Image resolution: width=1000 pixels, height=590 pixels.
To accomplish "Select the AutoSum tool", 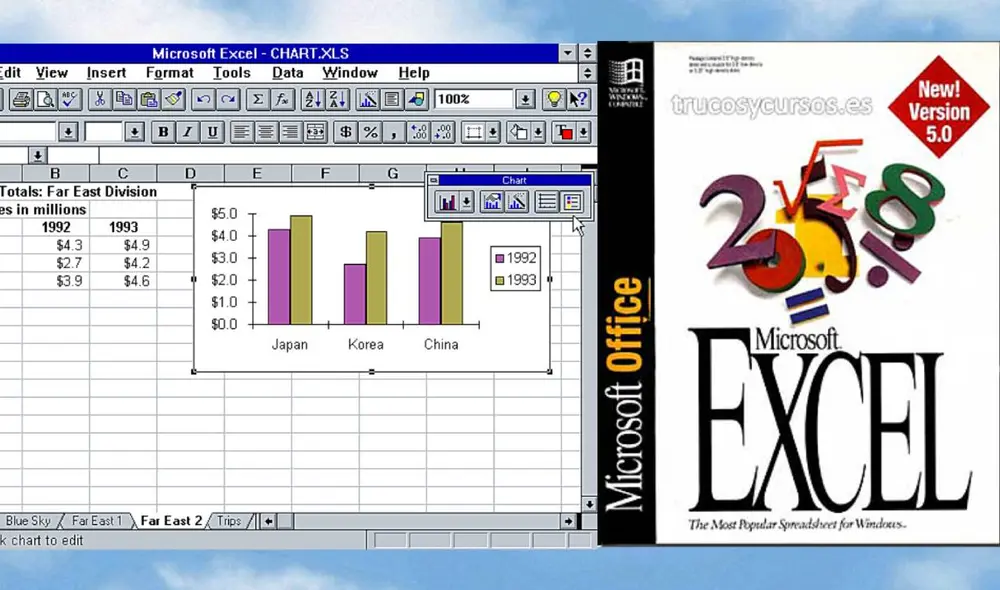I will (x=258, y=99).
